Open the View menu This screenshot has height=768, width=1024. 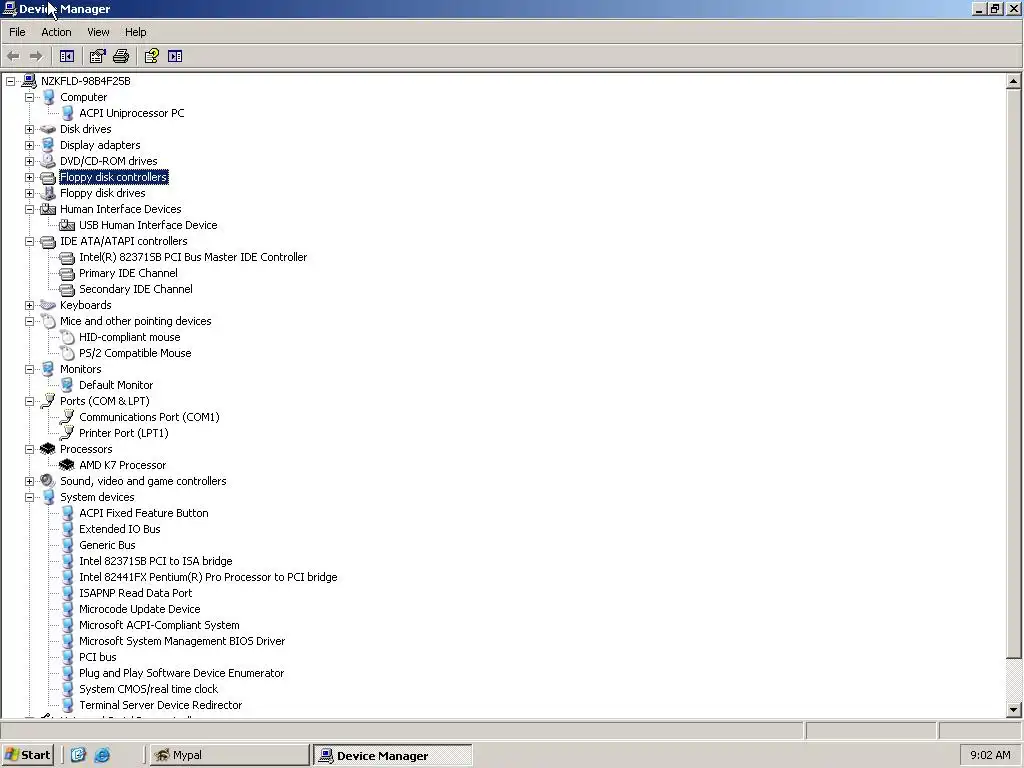click(x=99, y=32)
